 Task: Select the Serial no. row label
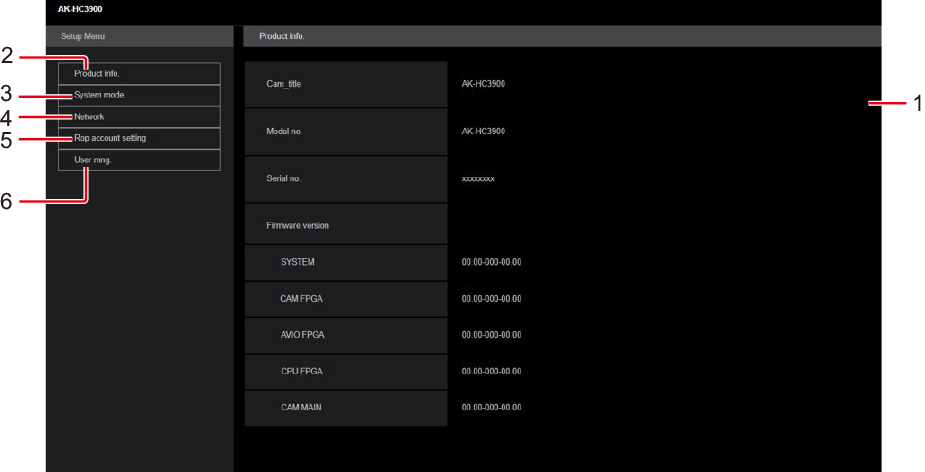pyautogui.click(x=283, y=179)
